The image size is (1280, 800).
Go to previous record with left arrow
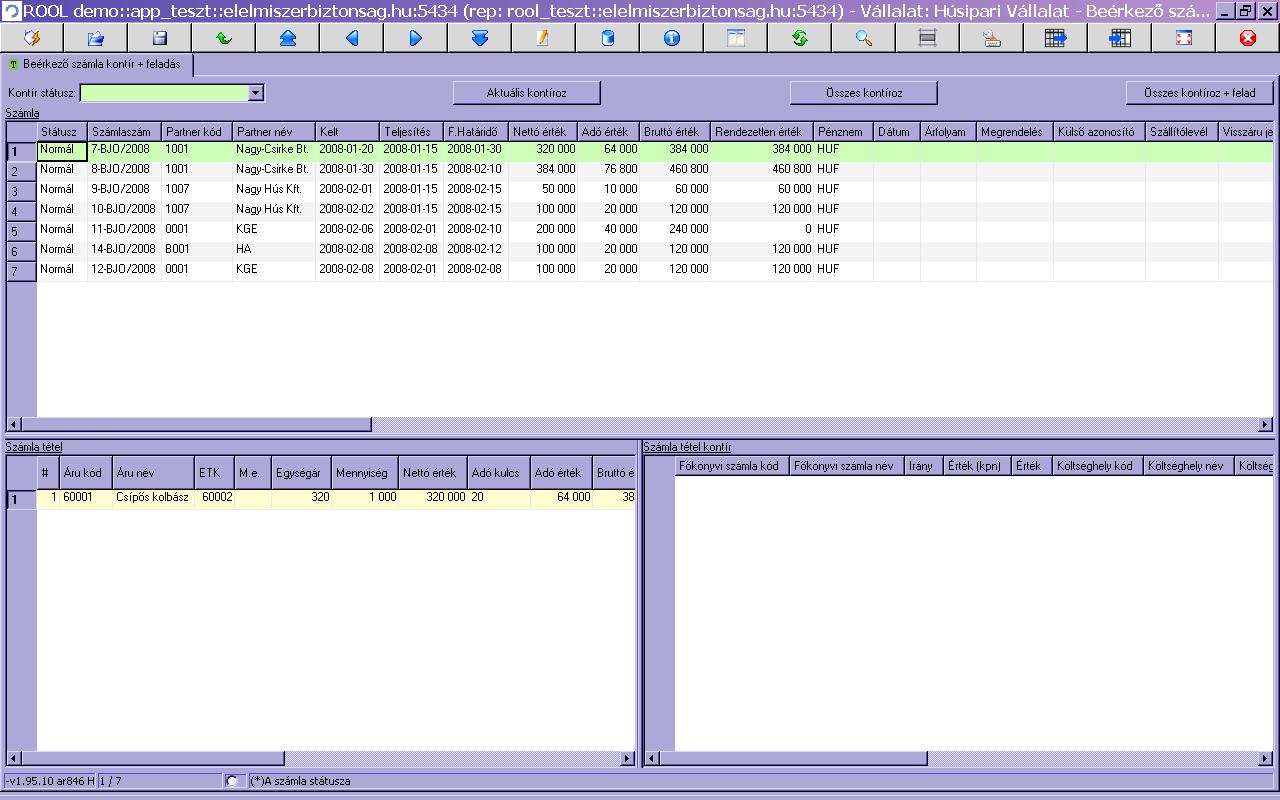pyautogui.click(x=352, y=38)
